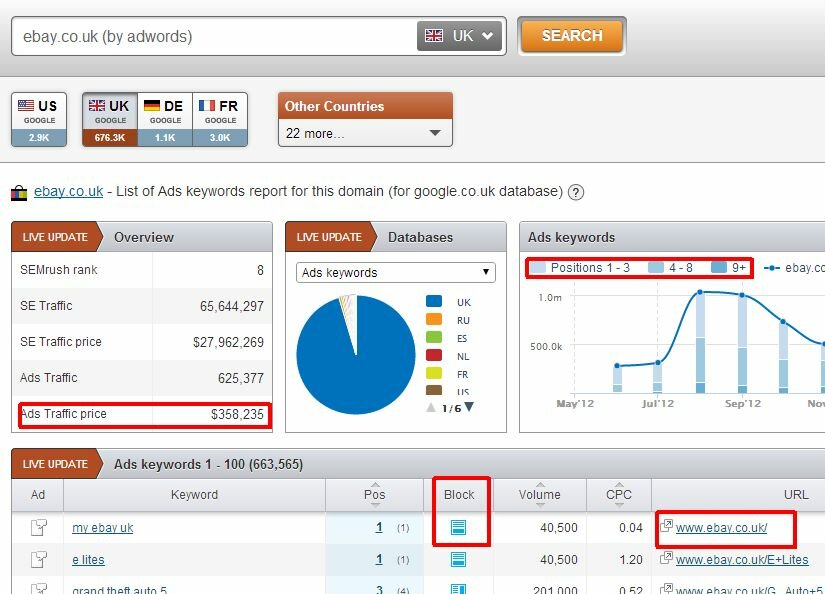Click the ad preview icon for e lites
Screen dimensions: 825x594
38,560
